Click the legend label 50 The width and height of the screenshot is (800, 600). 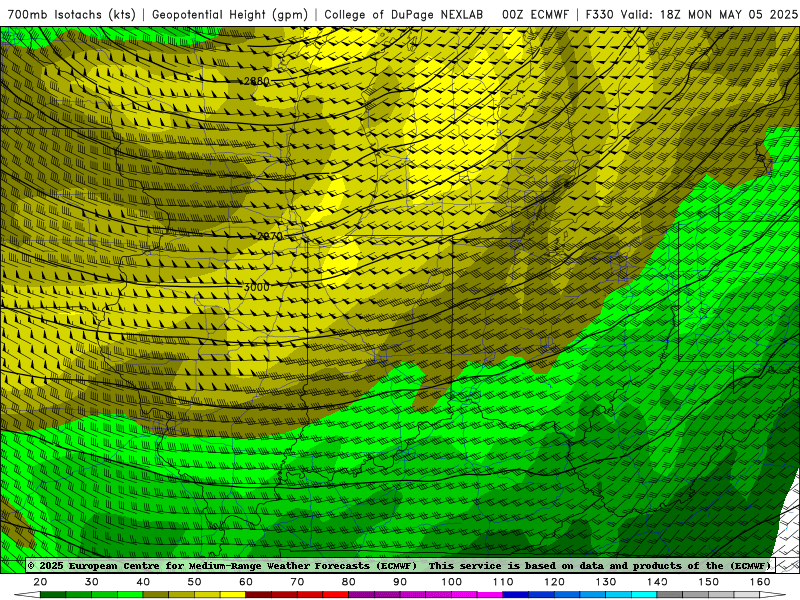pyautogui.click(x=194, y=582)
